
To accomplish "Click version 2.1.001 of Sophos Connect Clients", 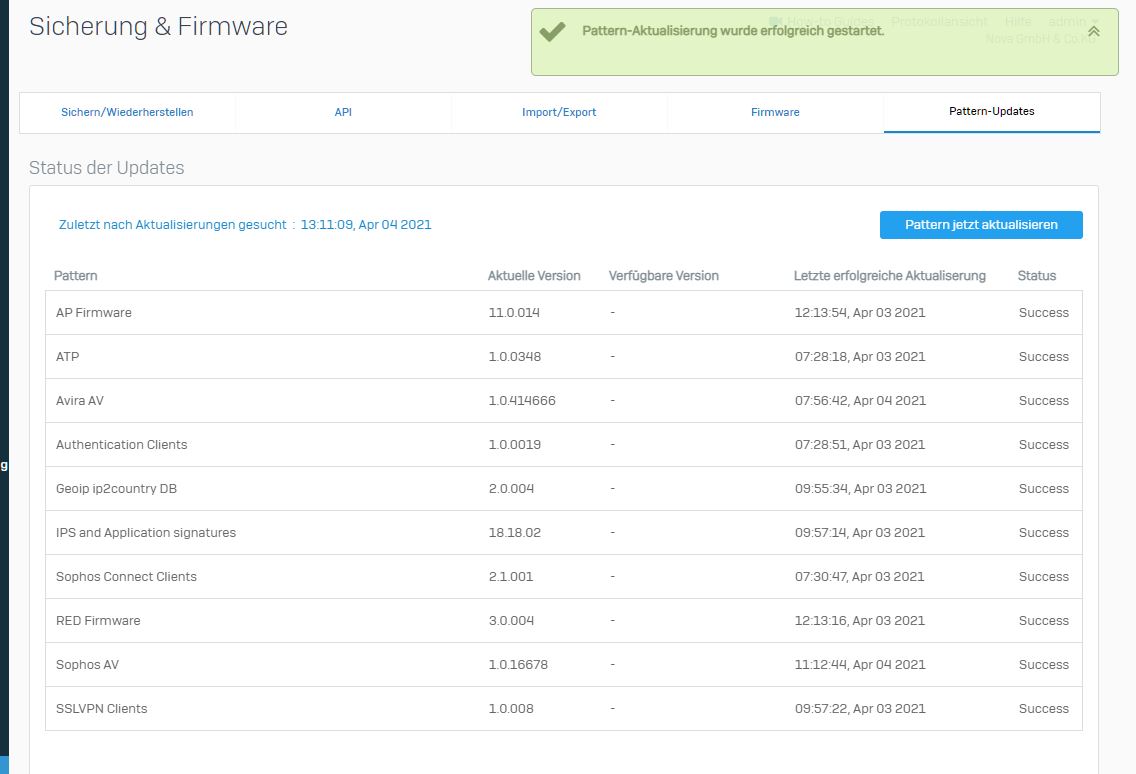I will pyautogui.click(x=511, y=577).
